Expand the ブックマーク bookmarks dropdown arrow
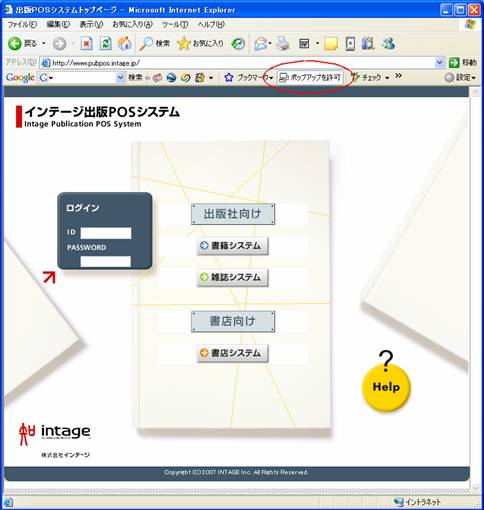Viewport: 484px width, 510px height. (x=271, y=78)
